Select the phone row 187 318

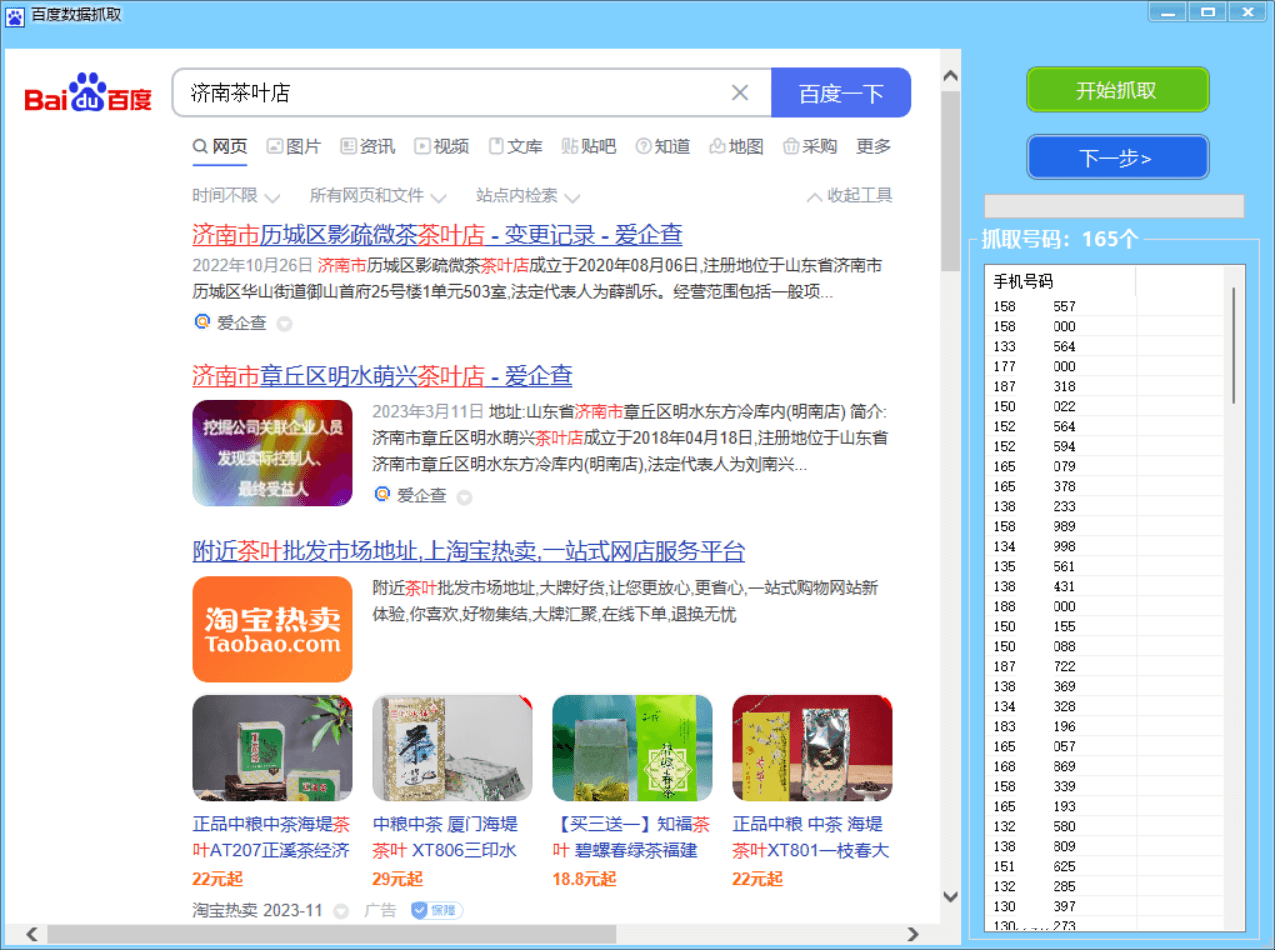pyautogui.click(x=1104, y=386)
